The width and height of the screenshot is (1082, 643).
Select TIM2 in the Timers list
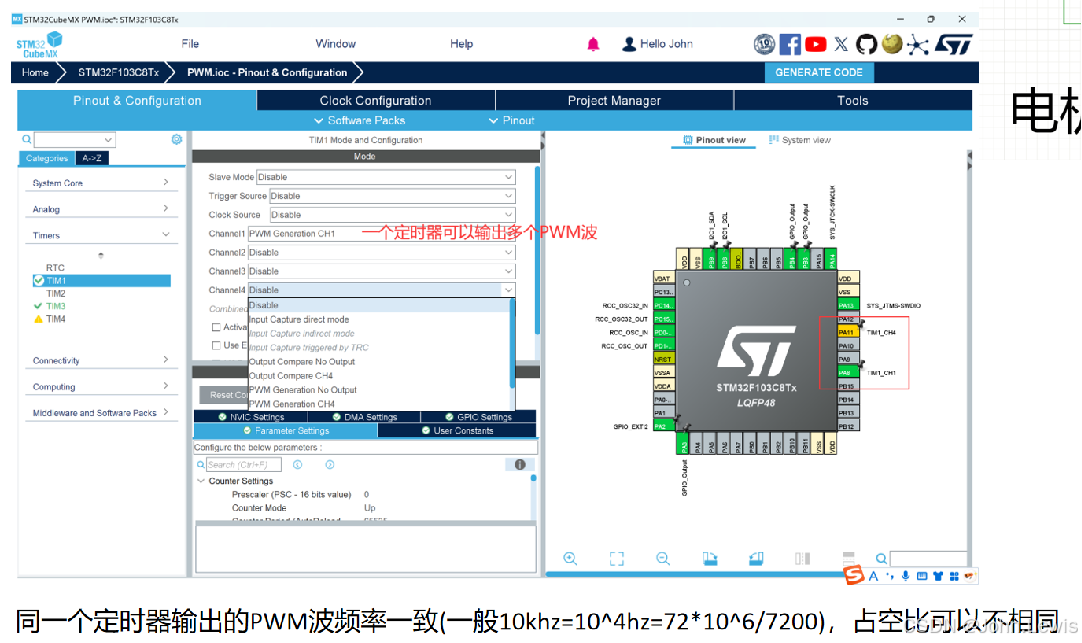click(56, 293)
